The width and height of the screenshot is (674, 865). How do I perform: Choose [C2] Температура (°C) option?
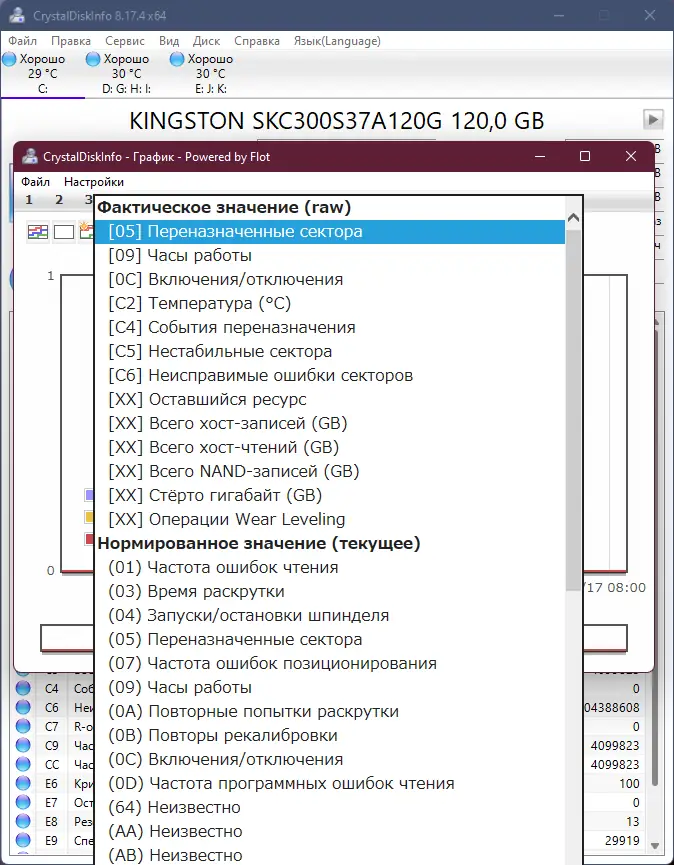[330, 303]
